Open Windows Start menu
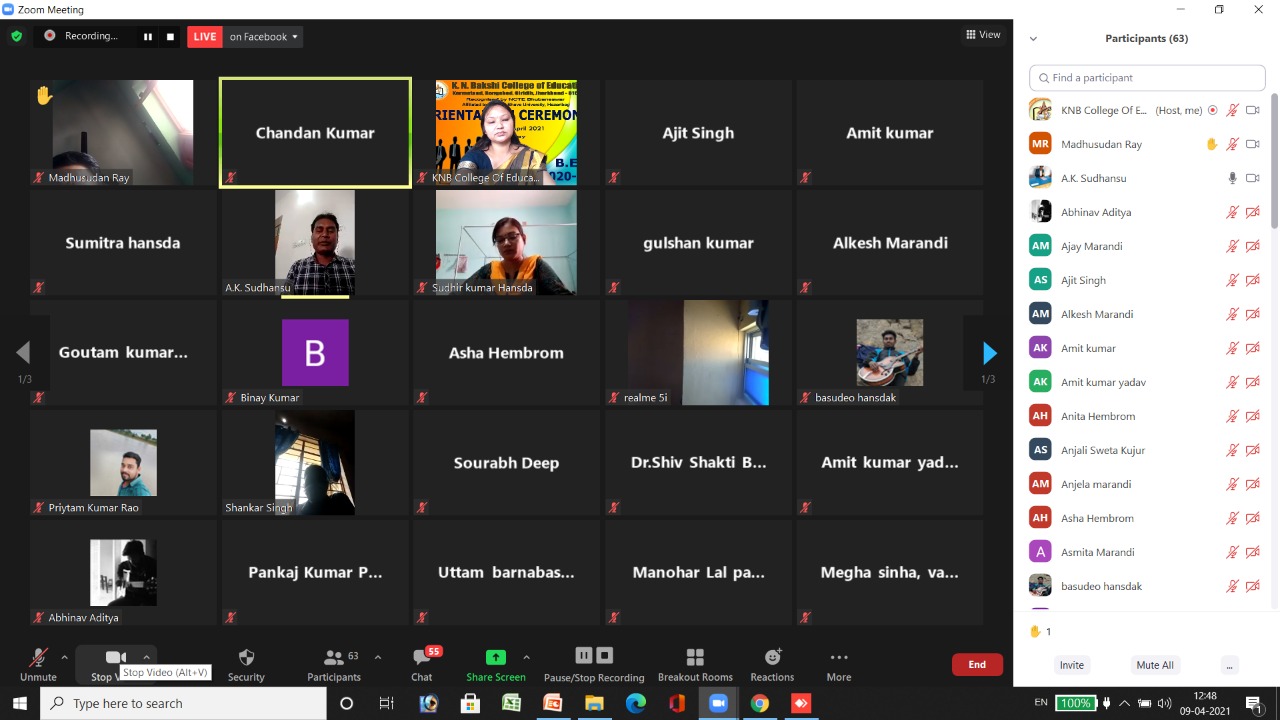This screenshot has width=1280, height=720. tap(19, 703)
